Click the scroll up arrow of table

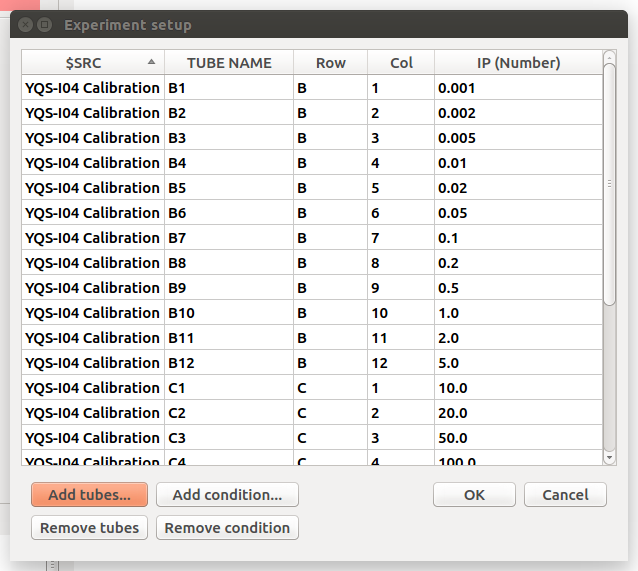click(x=609, y=56)
